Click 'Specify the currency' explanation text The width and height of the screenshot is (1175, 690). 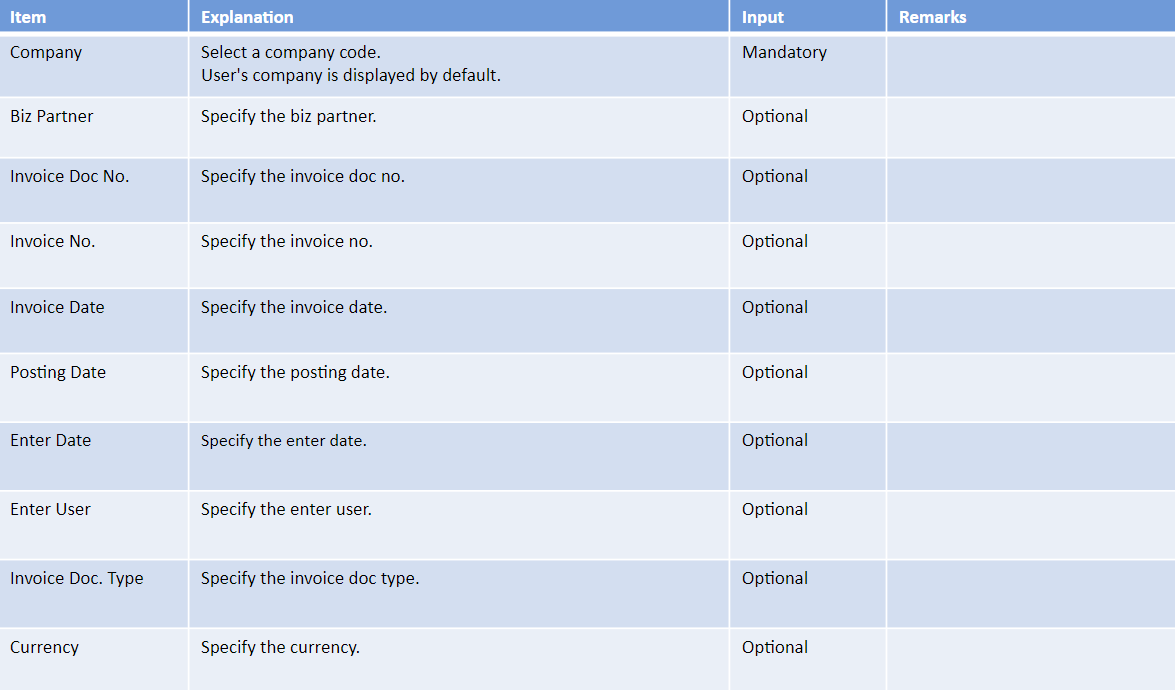pyautogui.click(x=280, y=647)
